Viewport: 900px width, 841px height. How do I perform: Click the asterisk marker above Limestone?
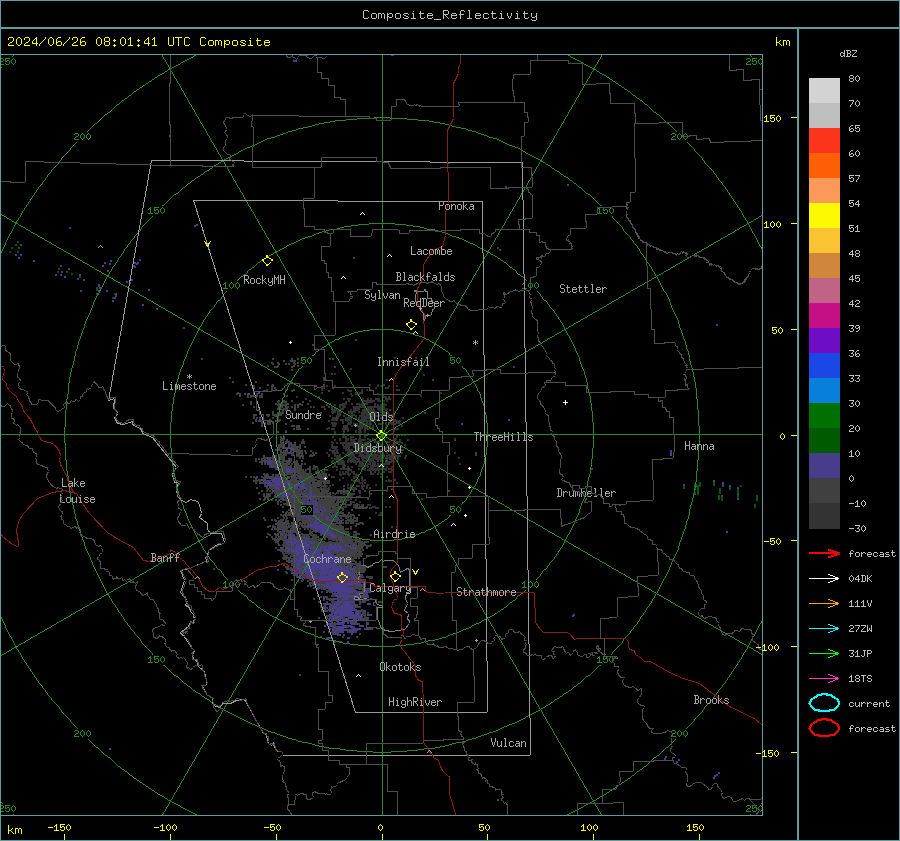coord(189,377)
